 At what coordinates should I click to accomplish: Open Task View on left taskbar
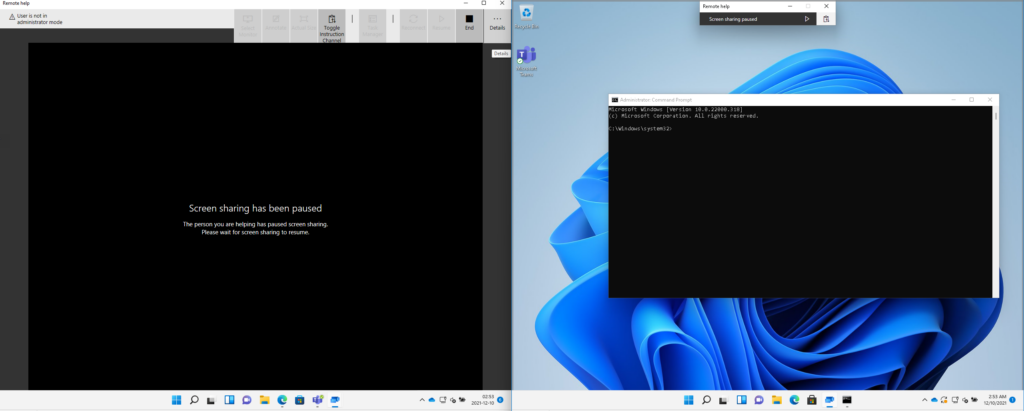pos(212,400)
